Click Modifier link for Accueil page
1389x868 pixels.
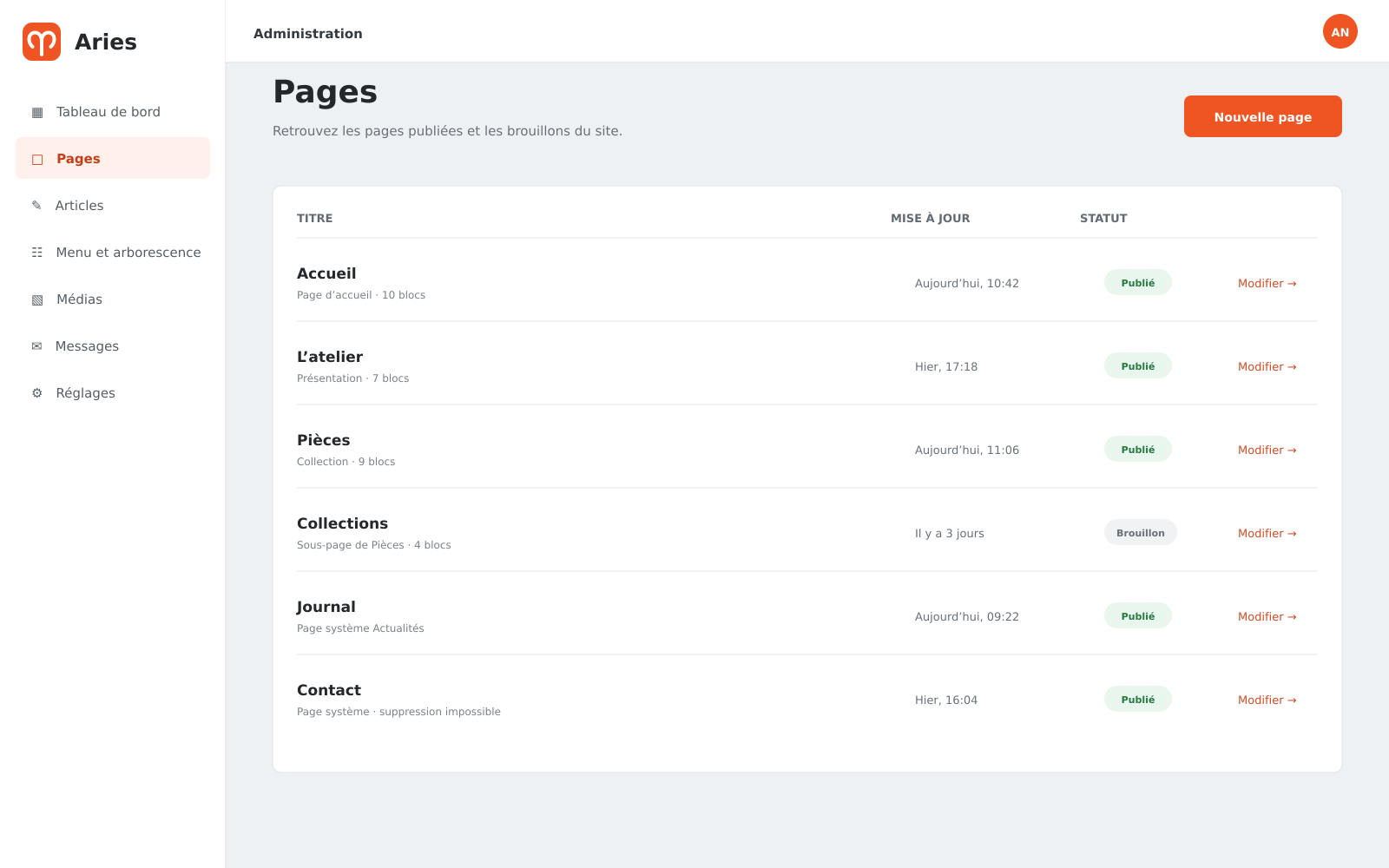[1267, 283]
